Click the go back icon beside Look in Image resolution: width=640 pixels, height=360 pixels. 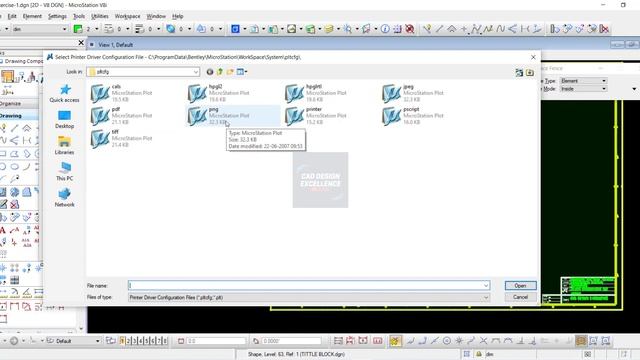click(209, 72)
